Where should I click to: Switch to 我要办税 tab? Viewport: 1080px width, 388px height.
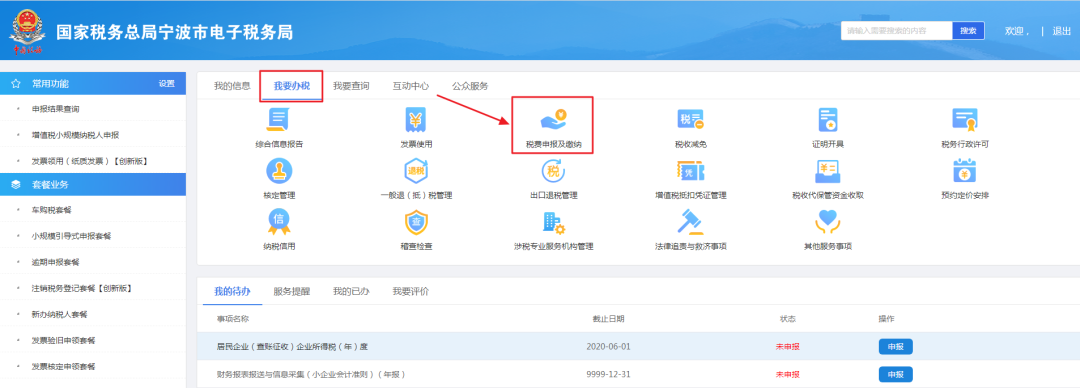[x=291, y=86]
